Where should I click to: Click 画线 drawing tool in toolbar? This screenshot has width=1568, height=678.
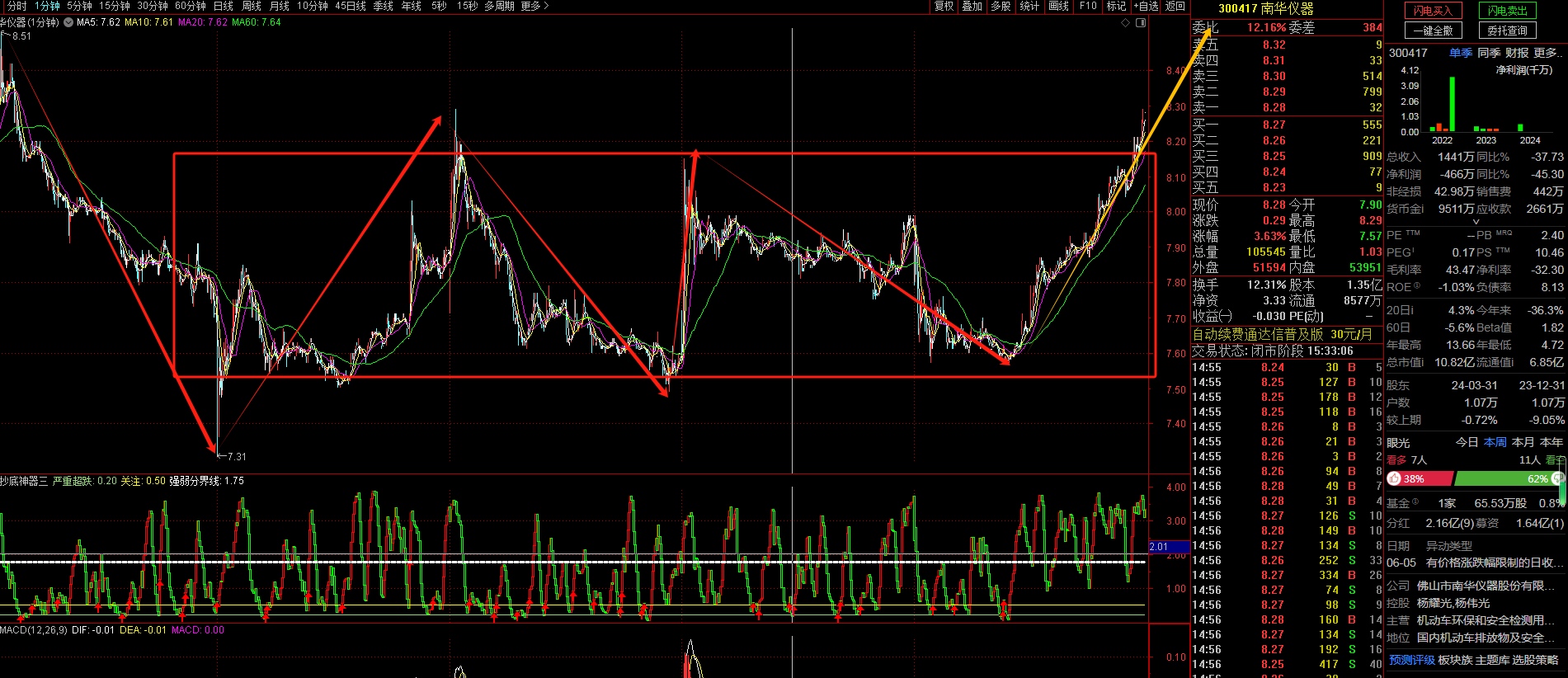tap(1058, 6)
